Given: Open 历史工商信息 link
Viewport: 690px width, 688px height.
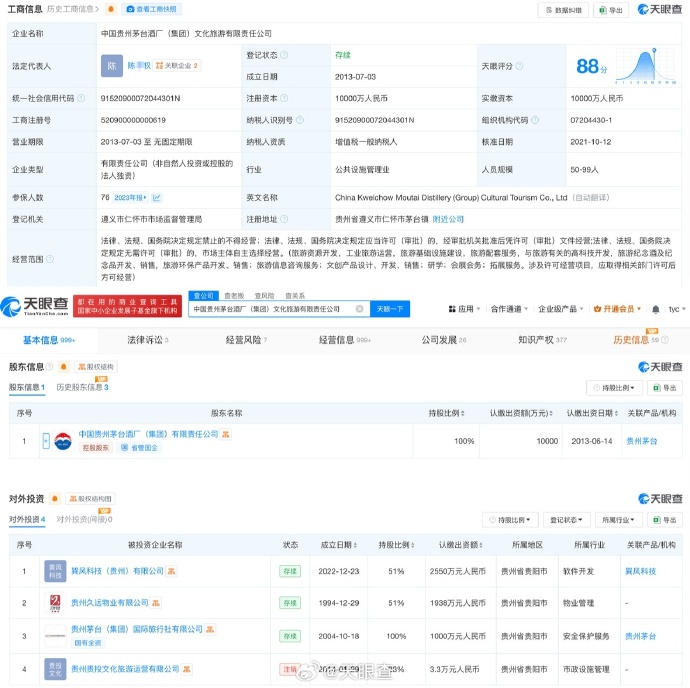Looking at the screenshot, I should click(73, 9).
